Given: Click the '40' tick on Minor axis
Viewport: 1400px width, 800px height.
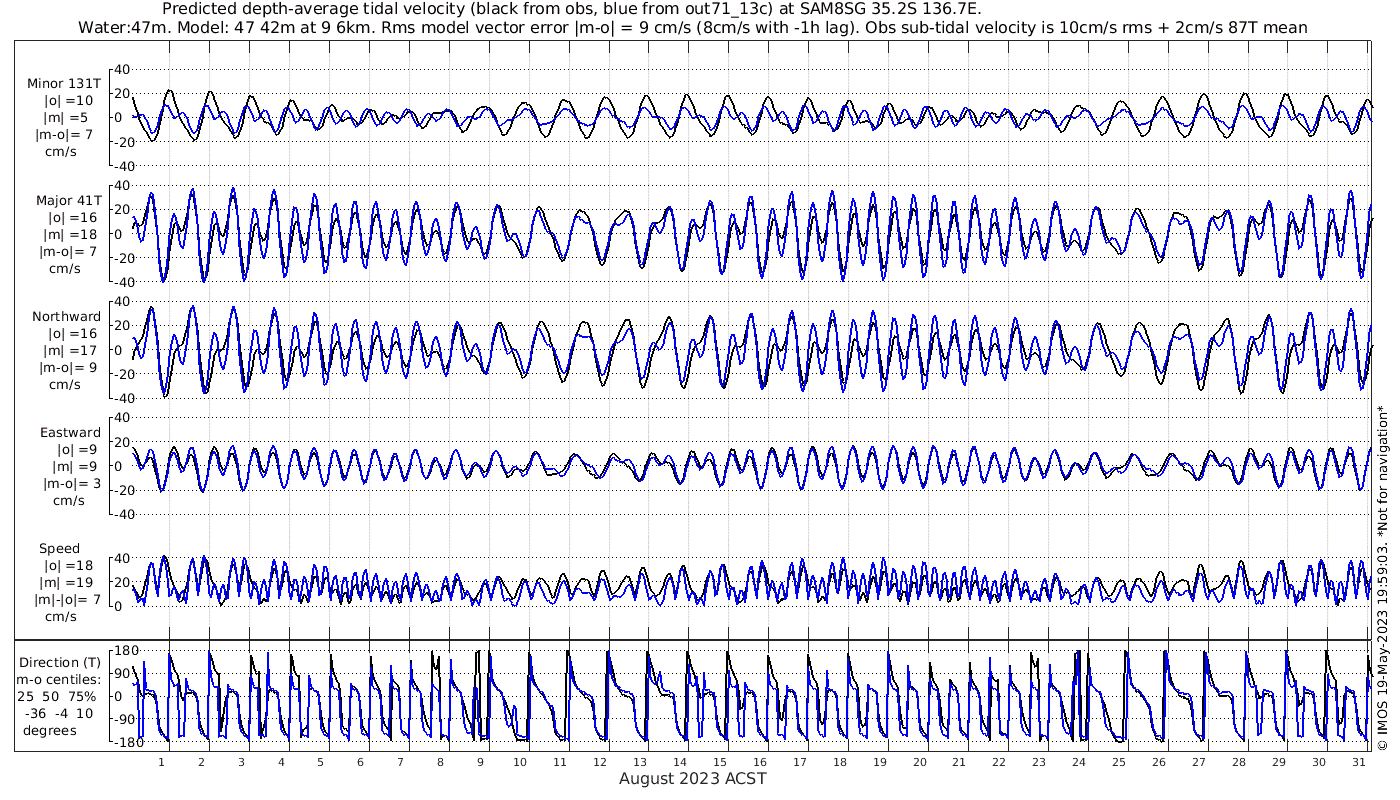Looking at the screenshot, I should 123,69.
